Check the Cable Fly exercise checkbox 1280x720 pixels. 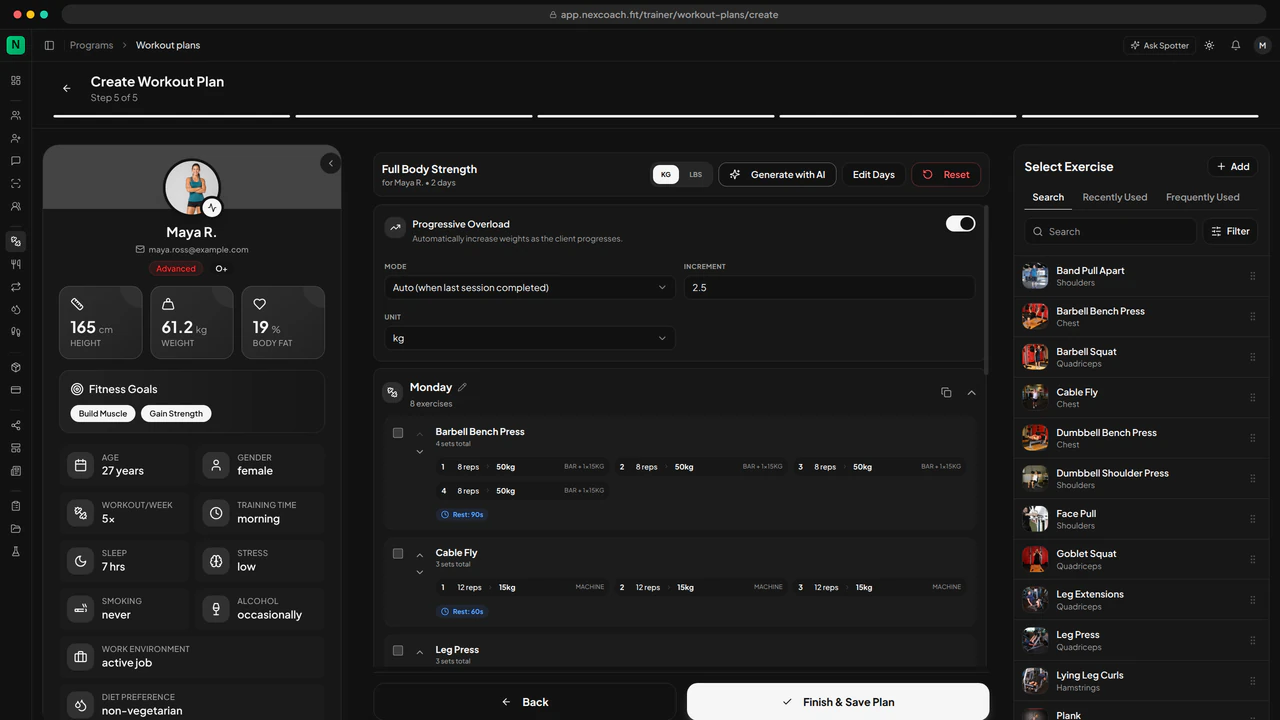[x=398, y=554]
